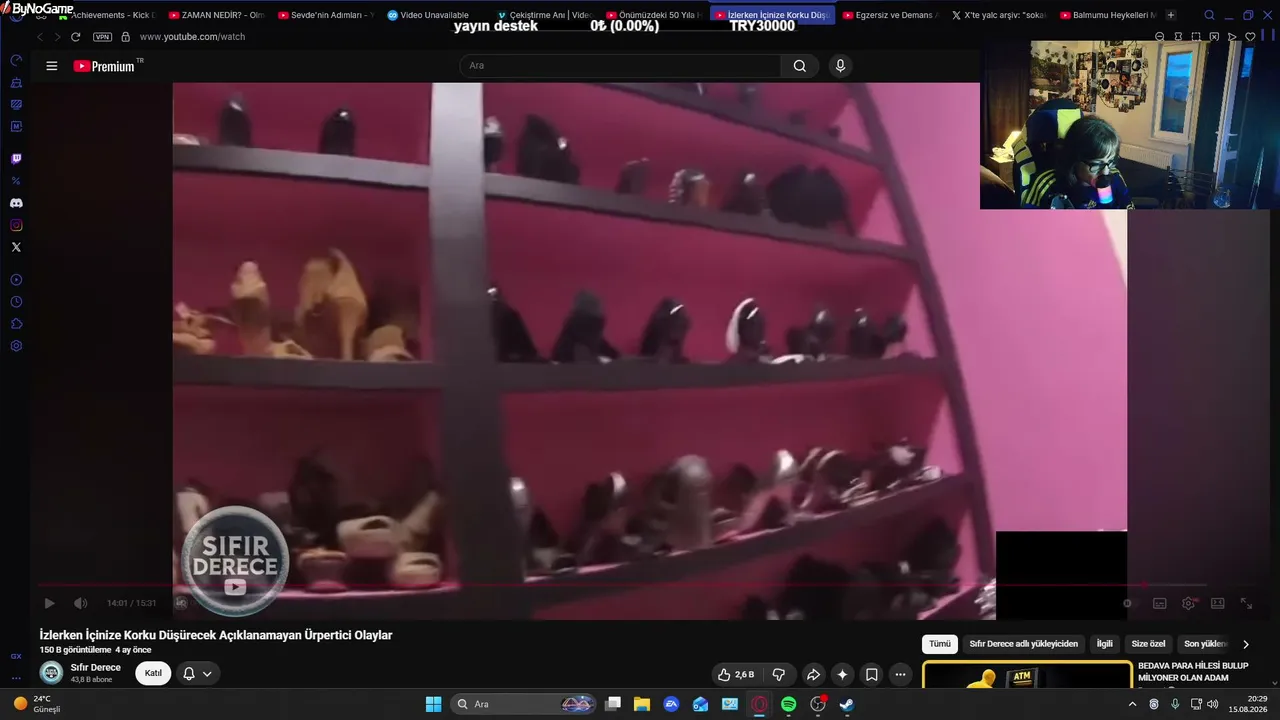The image size is (1280, 720).
Task: Enter fullscreen mode in video player
Action: (x=1247, y=603)
